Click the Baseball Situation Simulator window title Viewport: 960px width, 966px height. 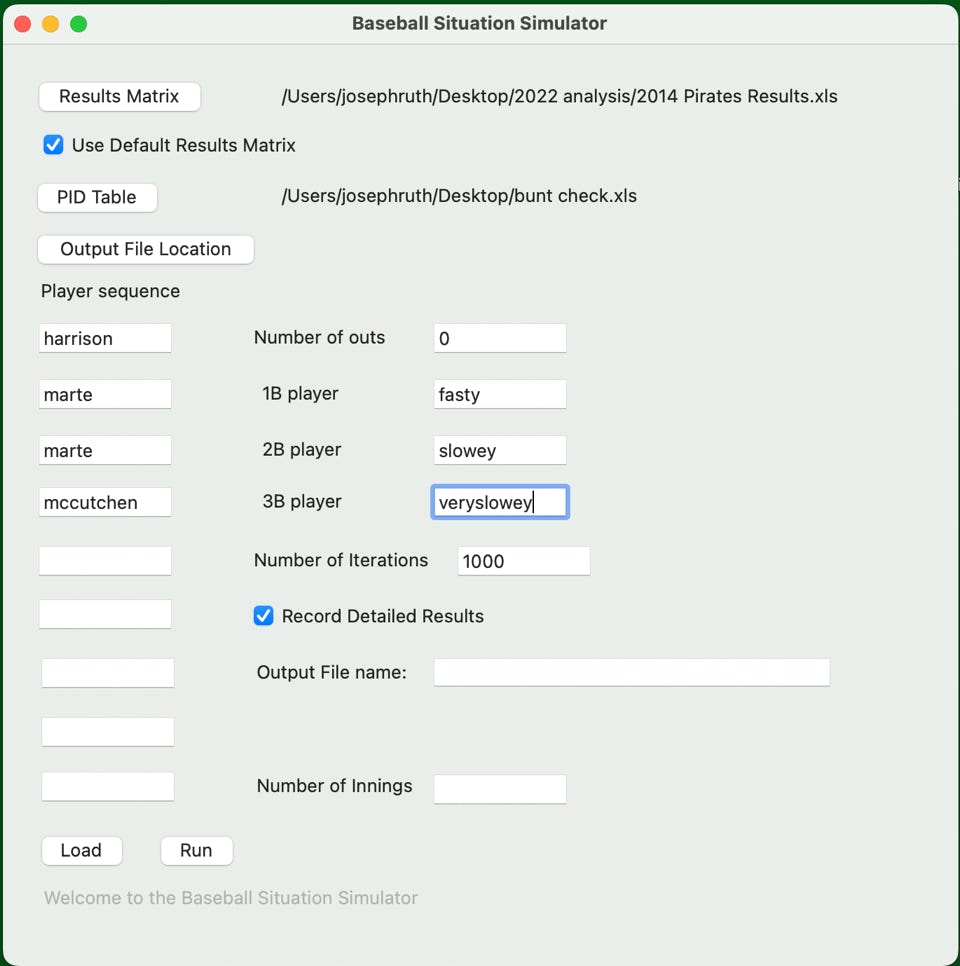[x=479, y=23]
